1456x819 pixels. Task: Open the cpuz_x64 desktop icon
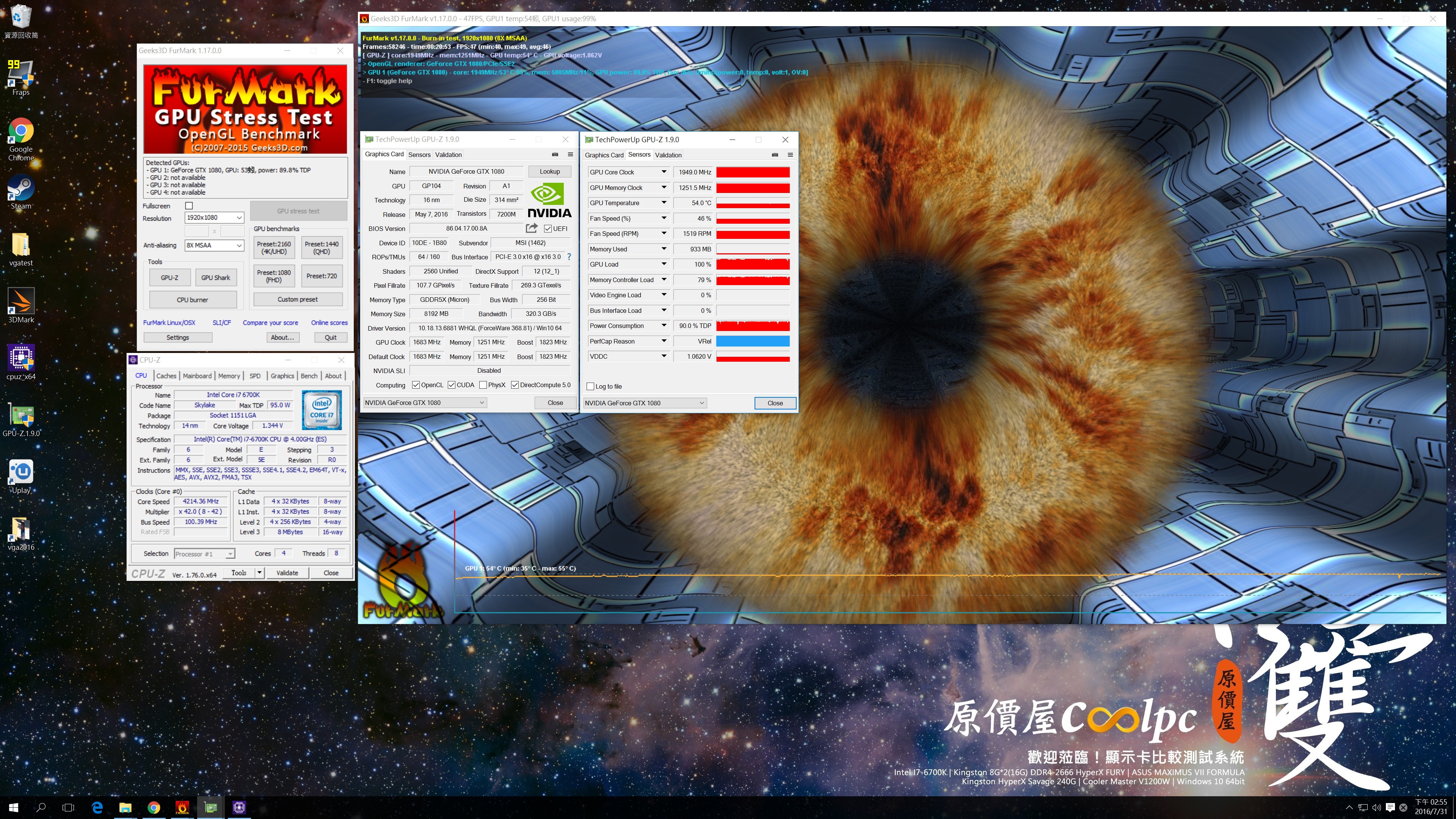(21, 363)
